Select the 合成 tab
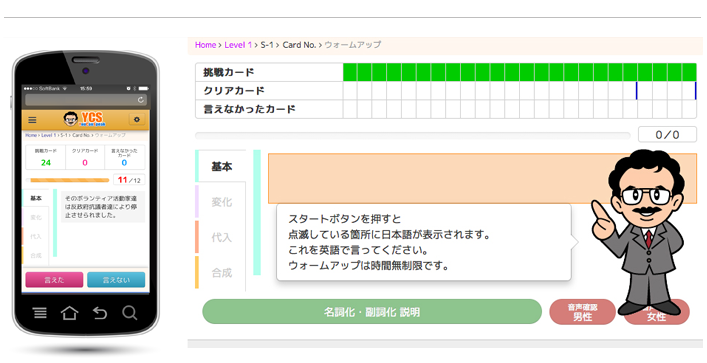 pos(222,273)
